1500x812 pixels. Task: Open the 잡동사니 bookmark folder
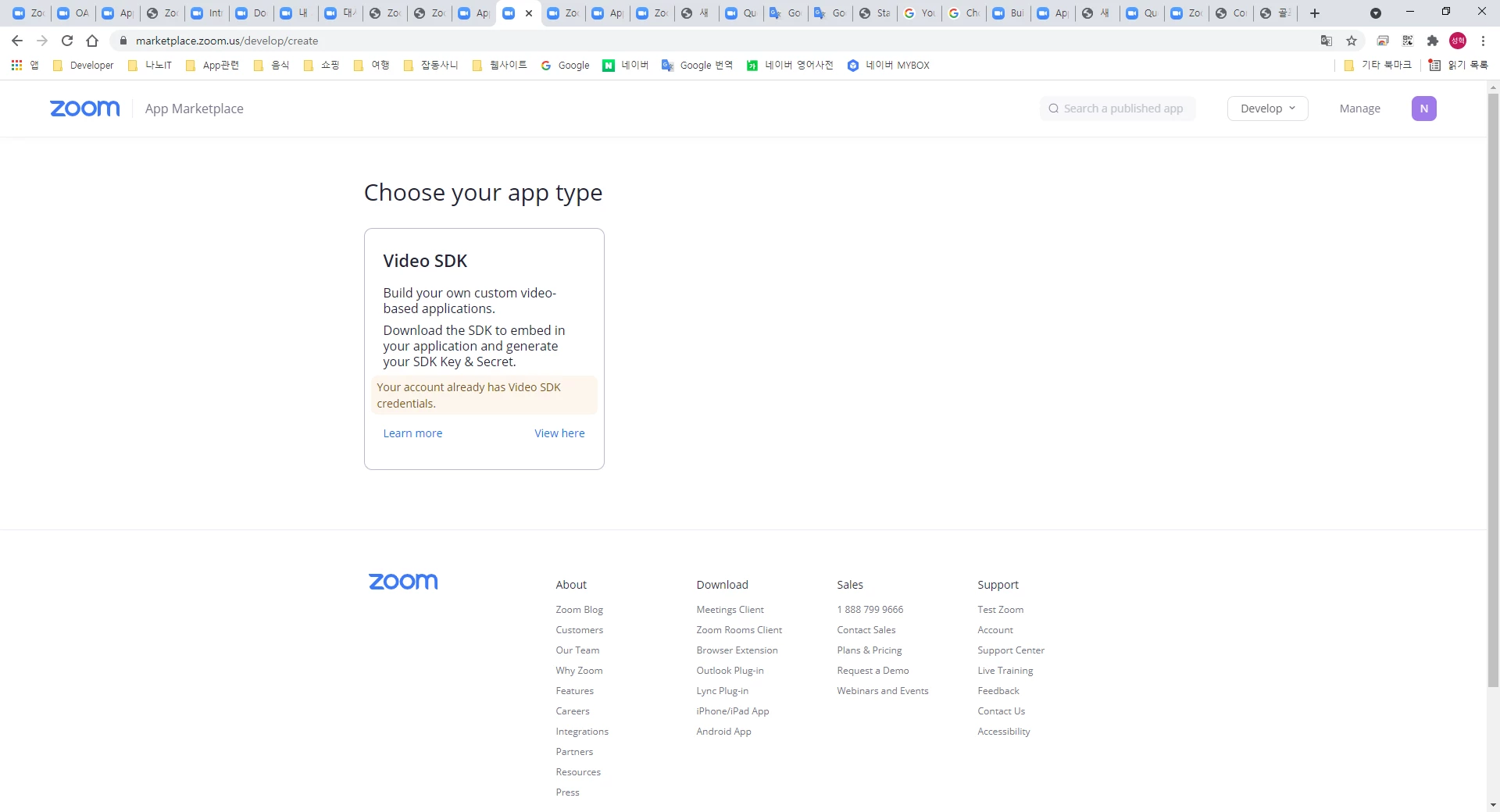[x=430, y=66]
